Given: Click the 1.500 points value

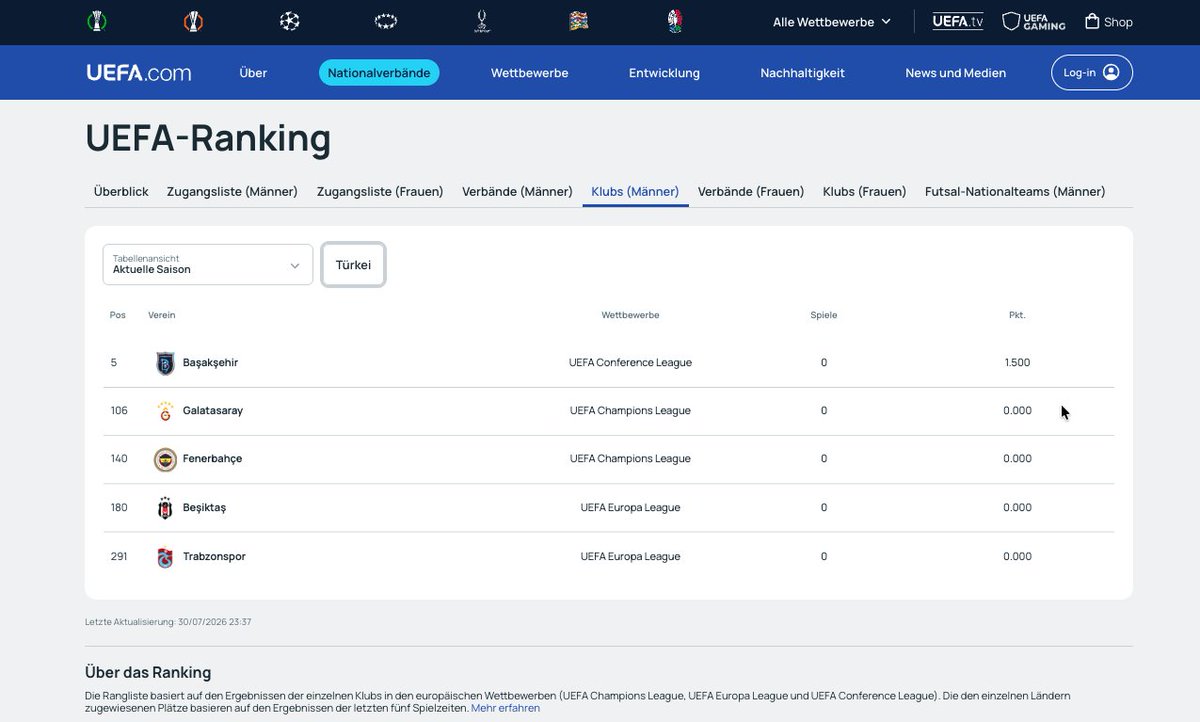Looking at the screenshot, I should [1017, 363].
